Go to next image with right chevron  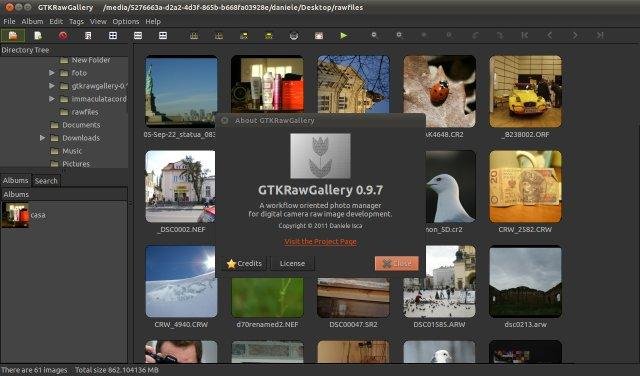575,36
